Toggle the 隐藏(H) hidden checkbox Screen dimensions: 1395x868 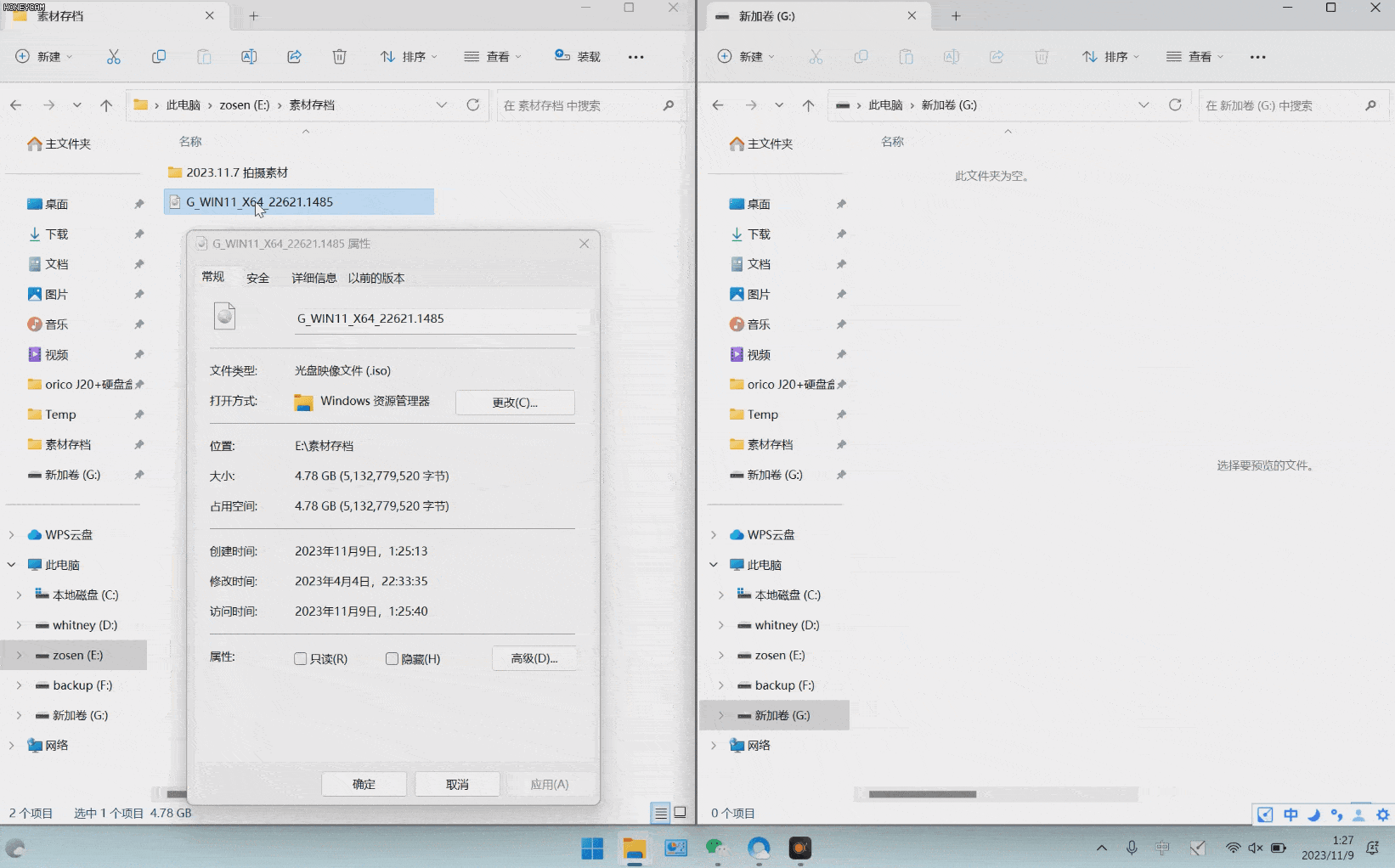tap(392, 659)
